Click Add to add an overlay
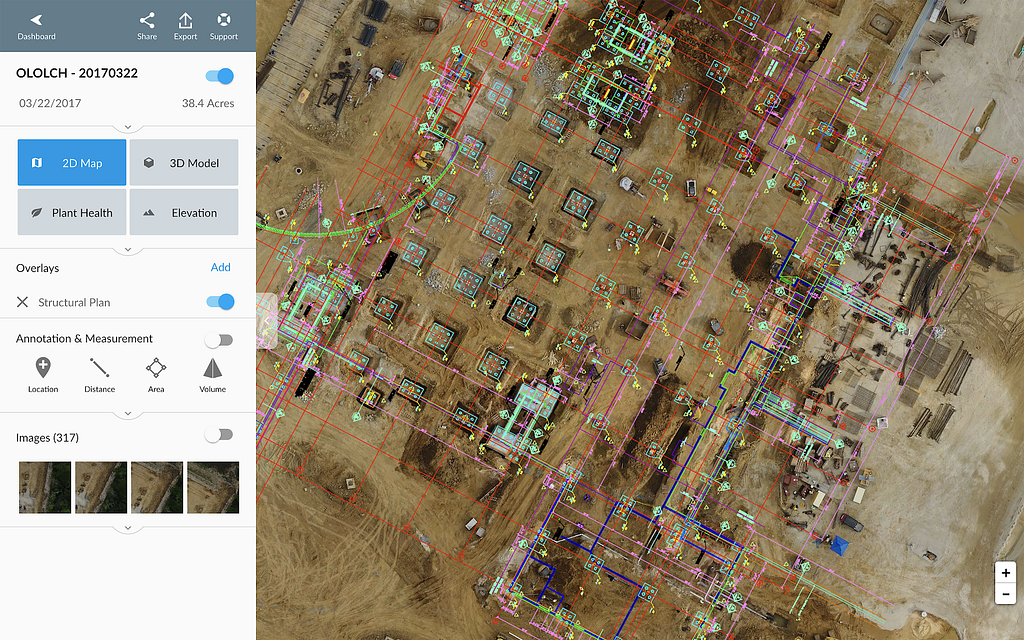 click(x=221, y=267)
